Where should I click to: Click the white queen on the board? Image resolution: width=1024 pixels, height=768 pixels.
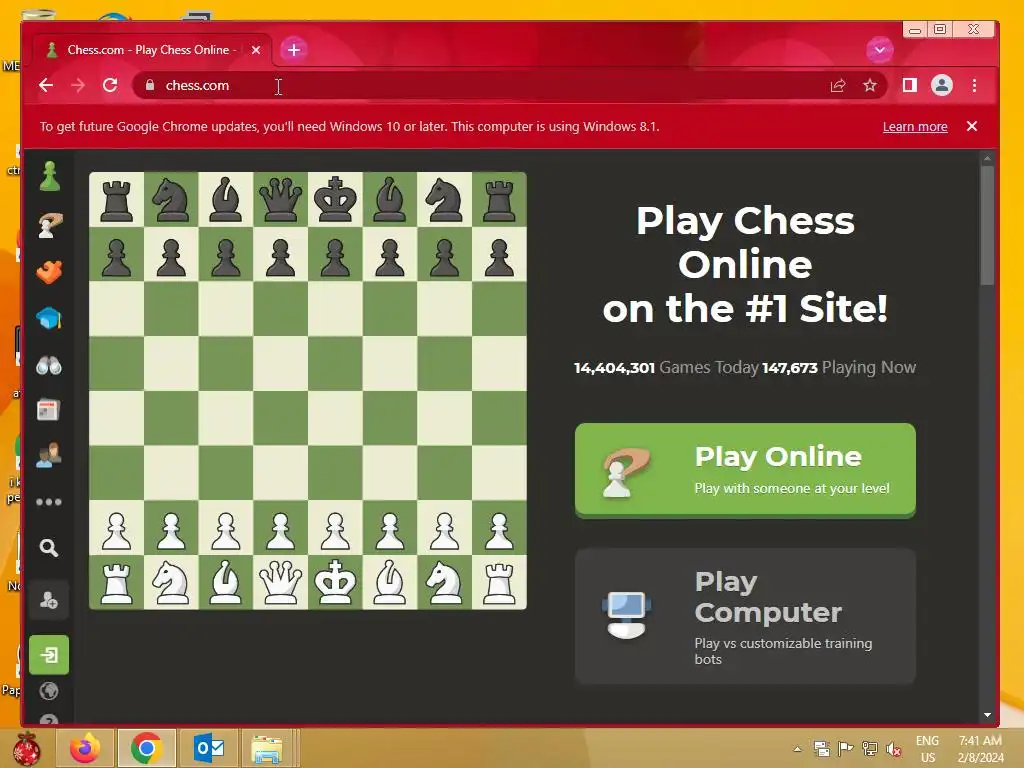(280, 582)
